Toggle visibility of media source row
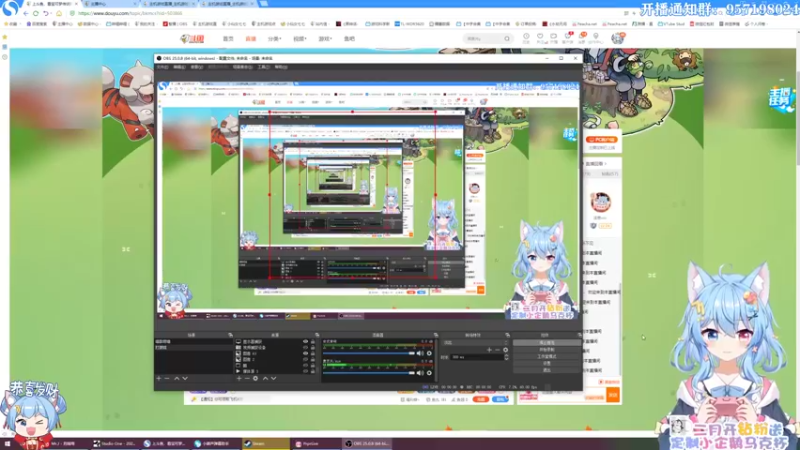 pos(305,371)
